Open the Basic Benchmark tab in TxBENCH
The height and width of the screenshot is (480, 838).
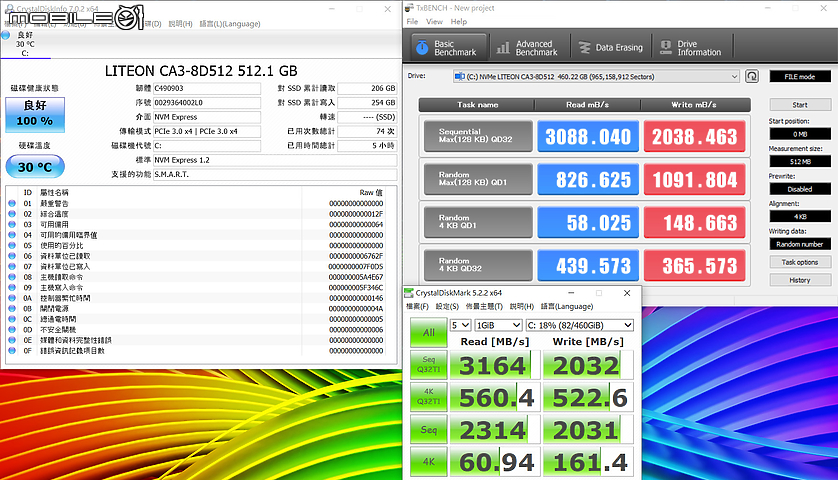point(449,48)
